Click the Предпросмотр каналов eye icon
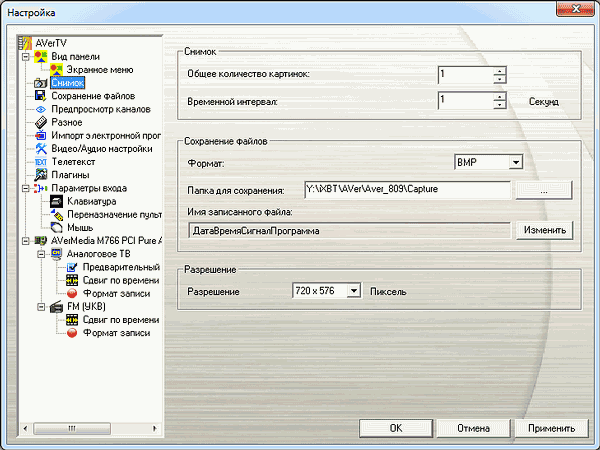The image size is (600, 450). pos(41,109)
